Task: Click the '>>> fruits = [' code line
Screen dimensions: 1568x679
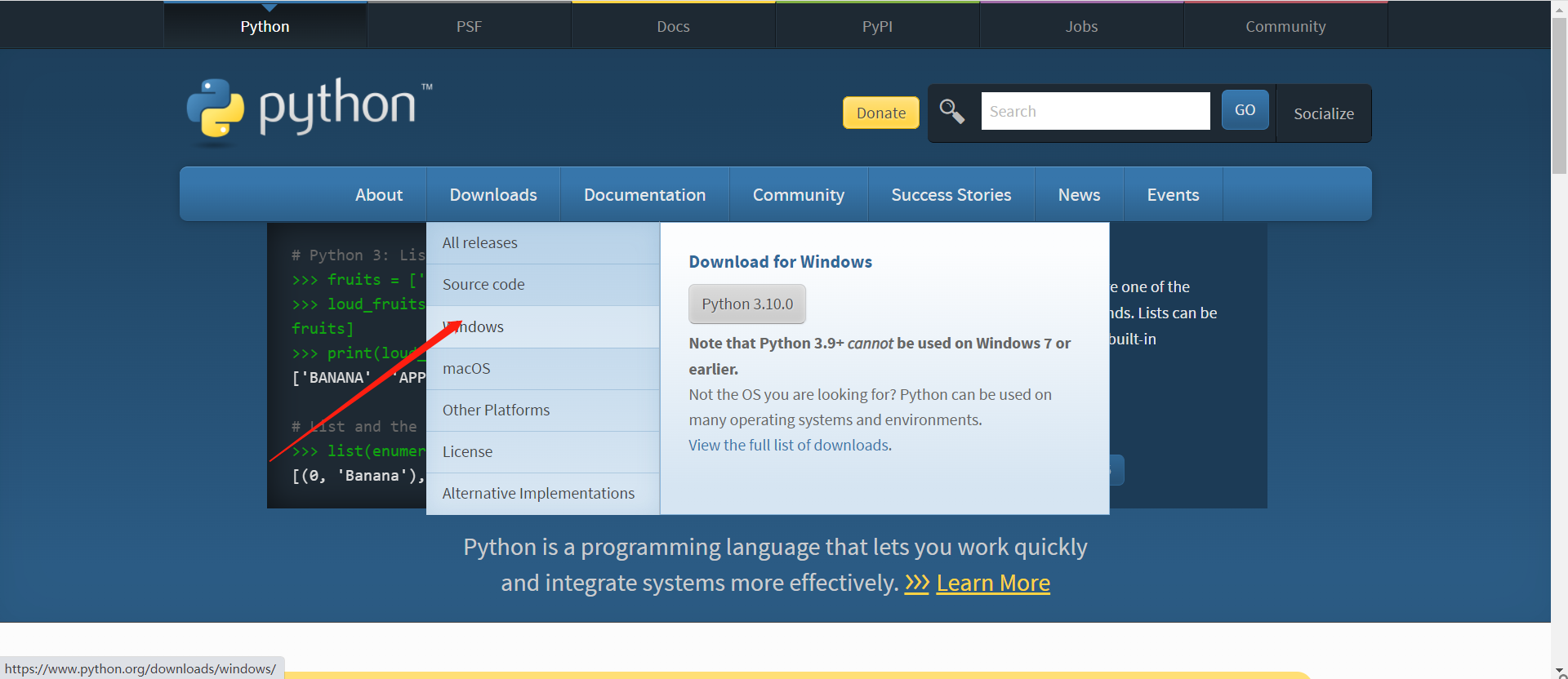Action: click(x=359, y=279)
